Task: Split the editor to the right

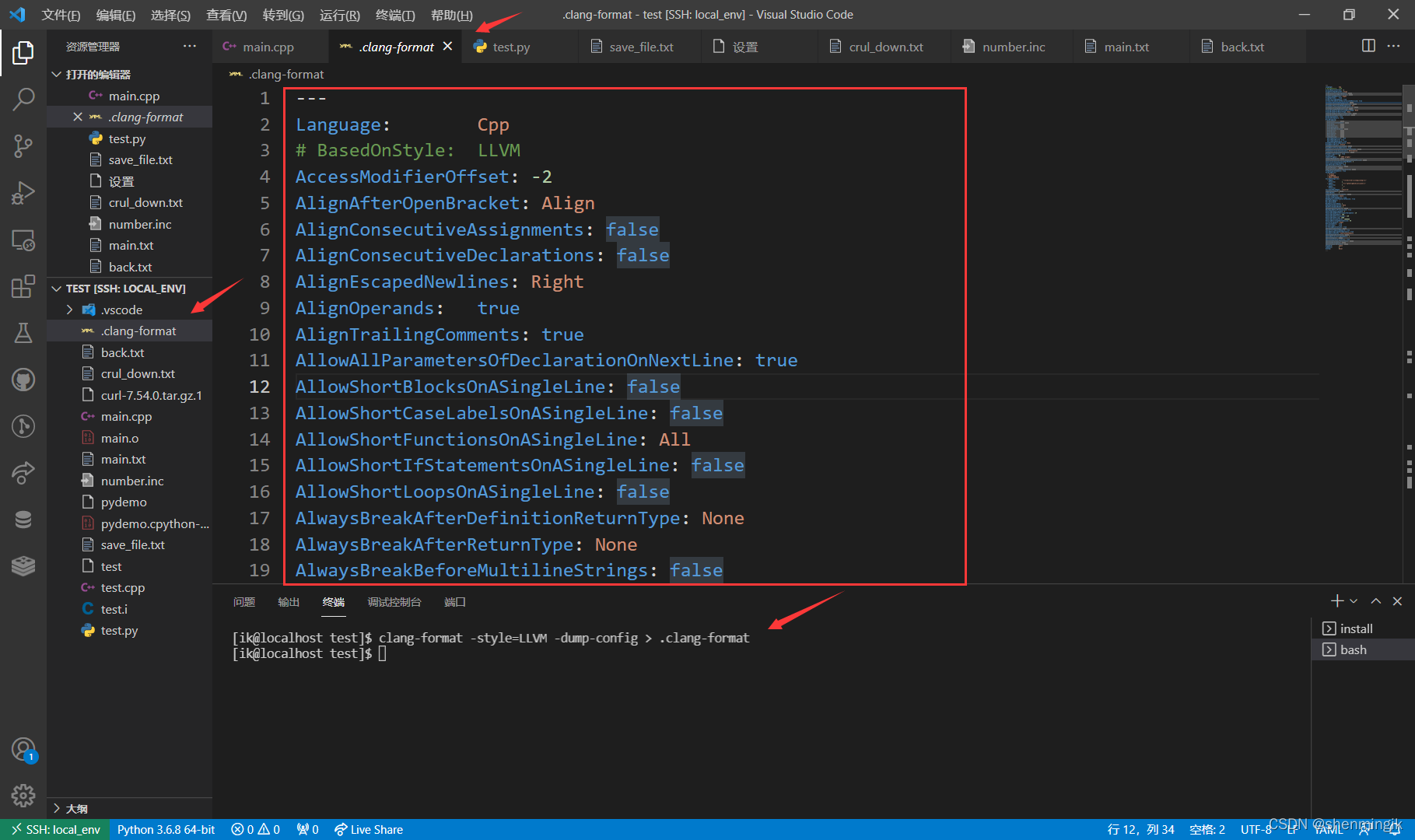Action: pos(1368,46)
